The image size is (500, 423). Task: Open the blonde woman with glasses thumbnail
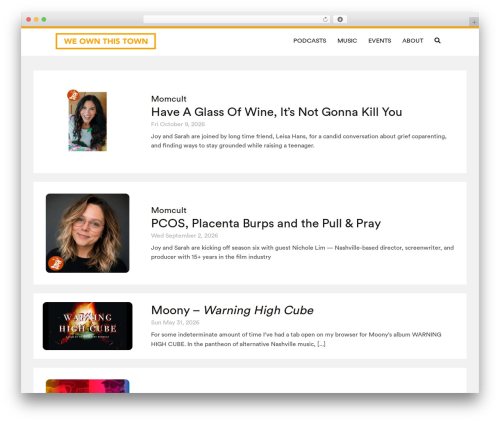coord(87,233)
